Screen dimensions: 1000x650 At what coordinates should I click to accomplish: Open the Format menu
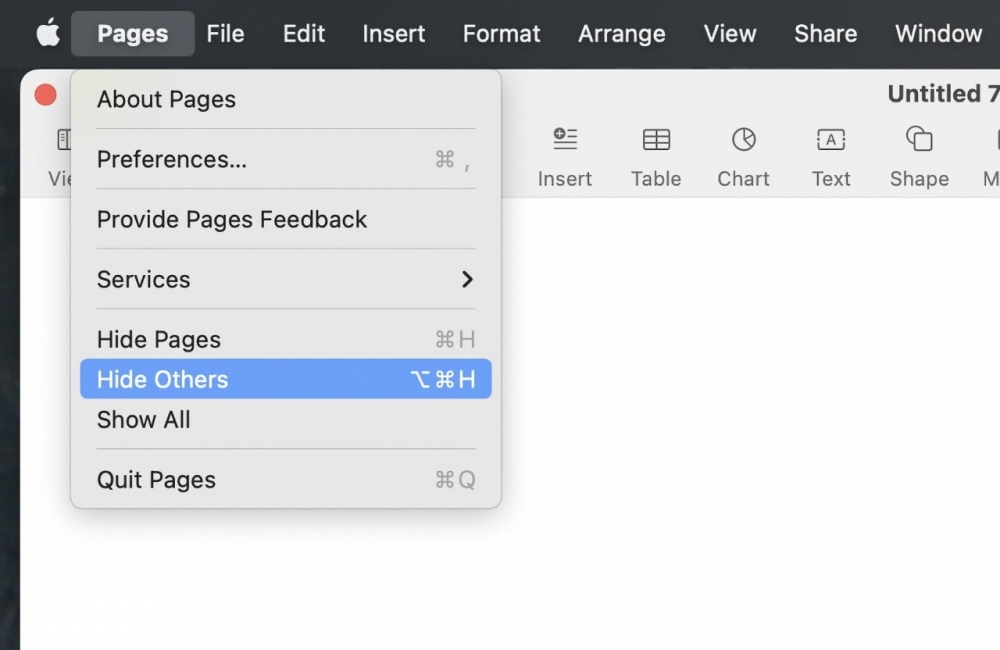click(x=501, y=33)
